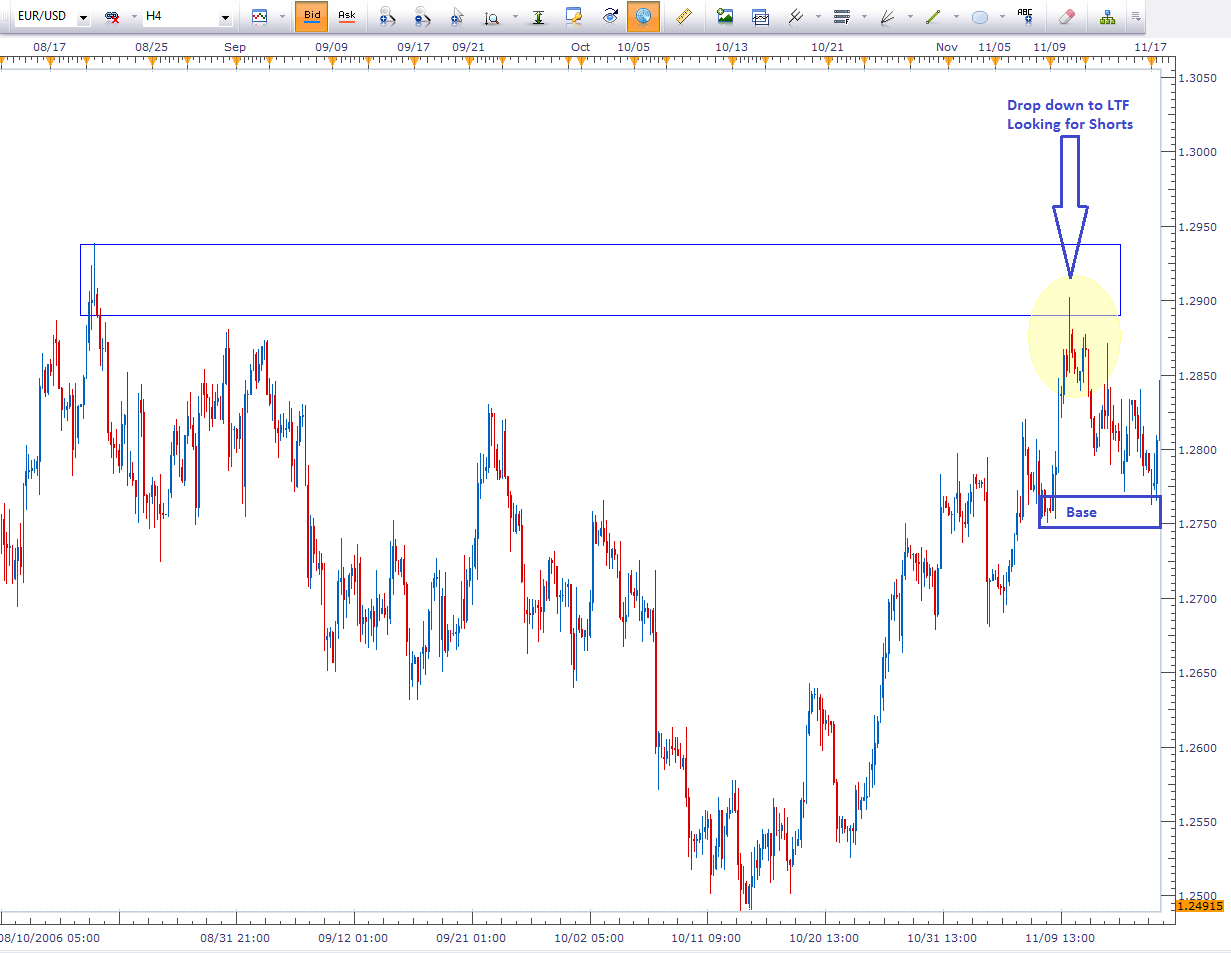Click the zoom out magnifier icon
Image resolution: width=1231 pixels, height=953 pixels.
422,17
